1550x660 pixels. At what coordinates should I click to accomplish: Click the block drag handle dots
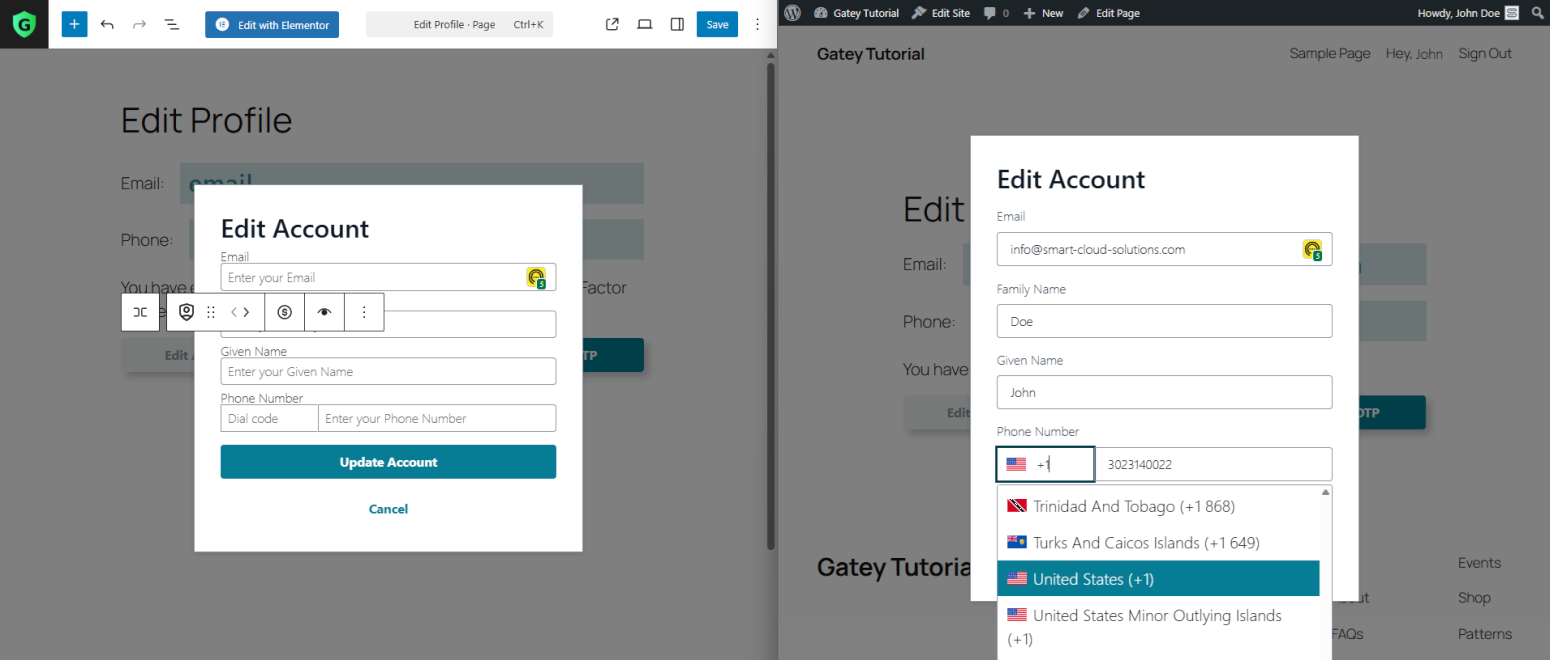click(x=211, y=312)
